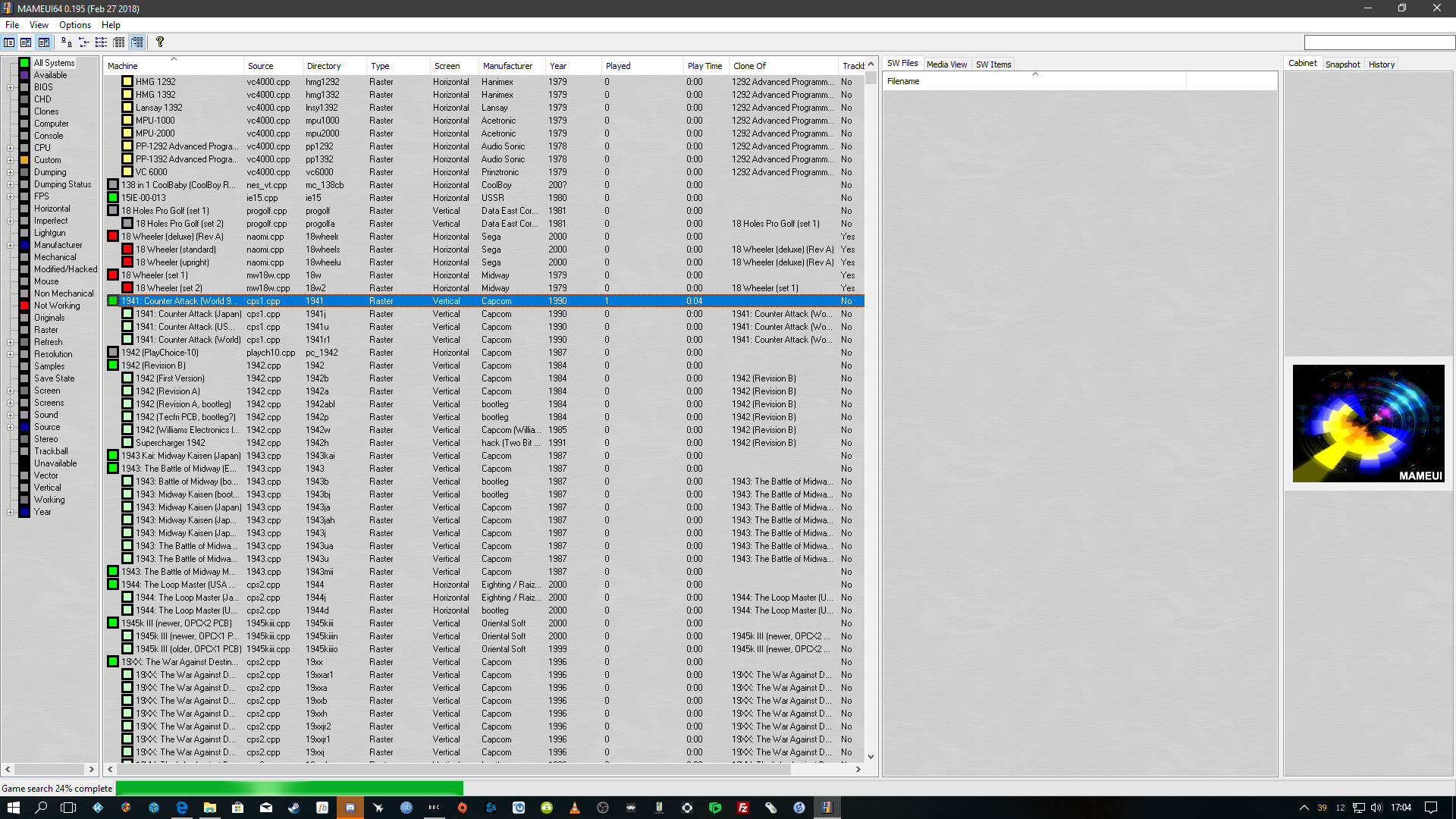This screenshot has height=819, width=1456.
Task: Switch to the Cabinet tab
Action: point(1302,64)
